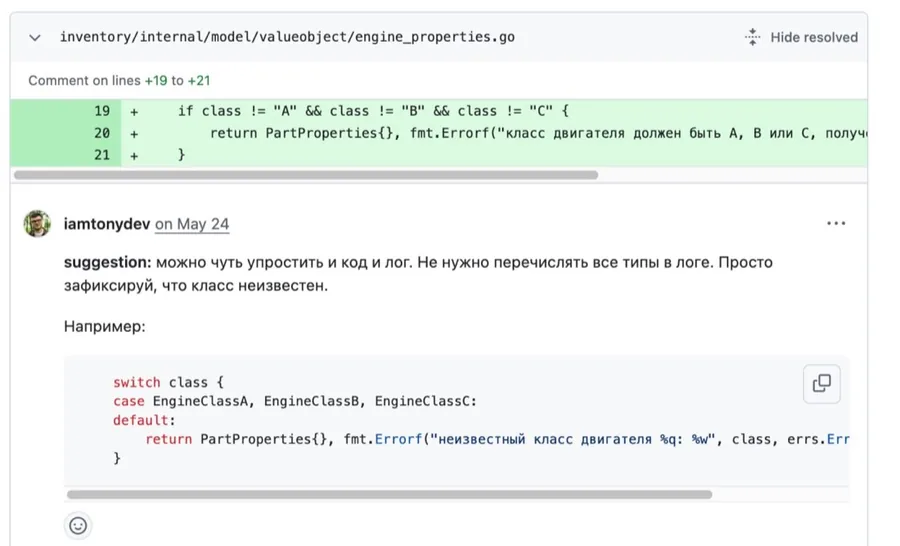This screenshot has width=900, height=546.
Task: Select diff line number 19
Action: (102, 111)
